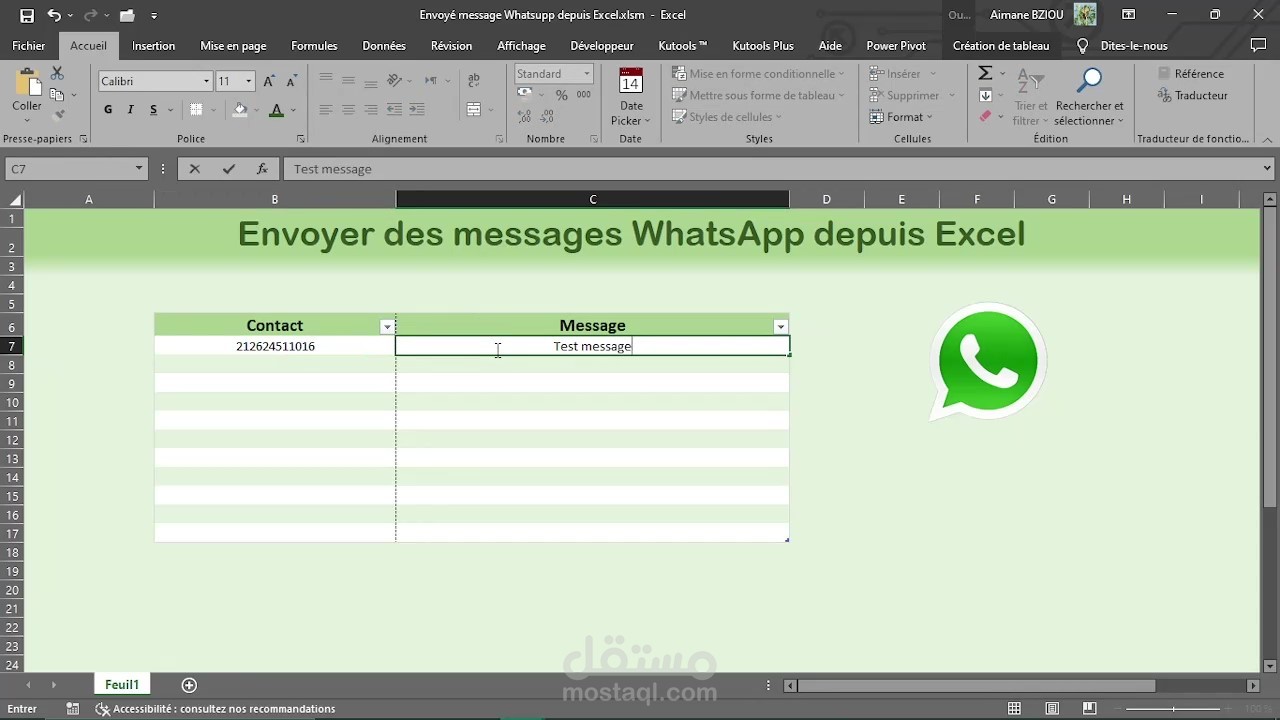Click the Cut scissors icon
Image resolution: width=1280 pixels, height=720 pixels.
coord(57,74)
